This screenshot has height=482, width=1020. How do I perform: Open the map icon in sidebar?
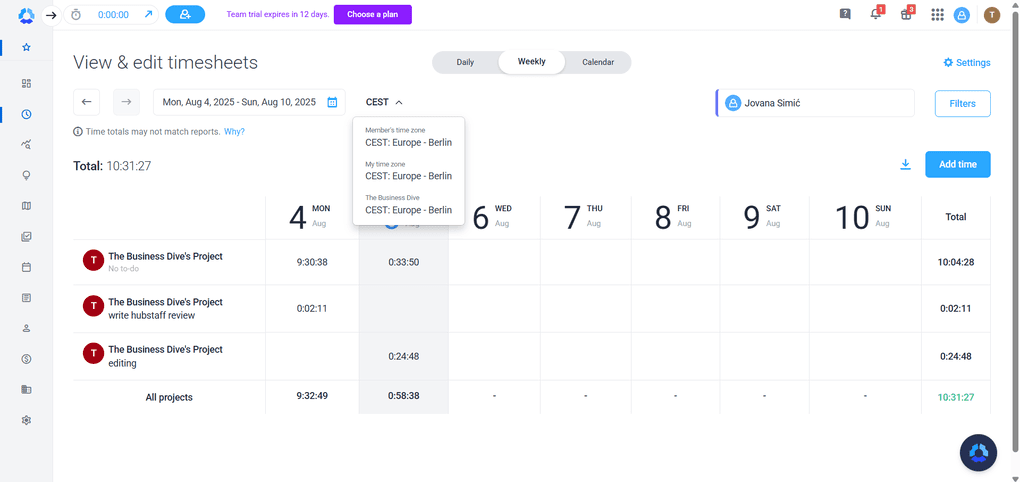26,206
